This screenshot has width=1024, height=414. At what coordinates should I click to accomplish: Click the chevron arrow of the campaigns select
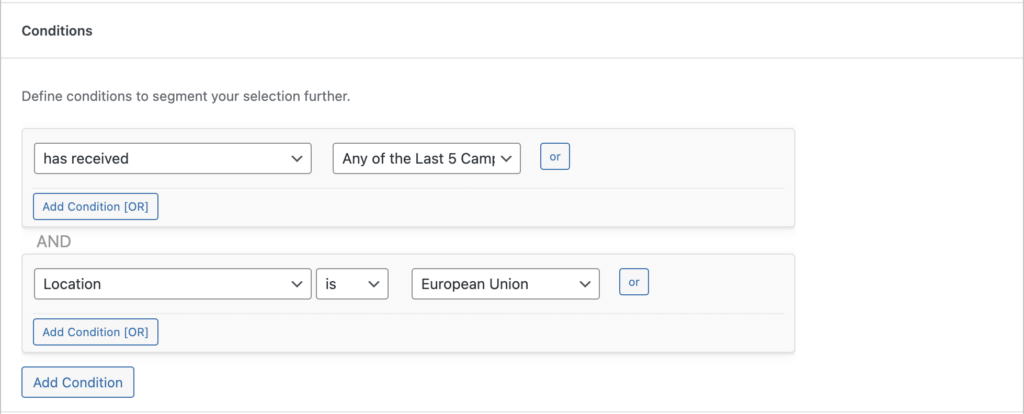point(507,158)
